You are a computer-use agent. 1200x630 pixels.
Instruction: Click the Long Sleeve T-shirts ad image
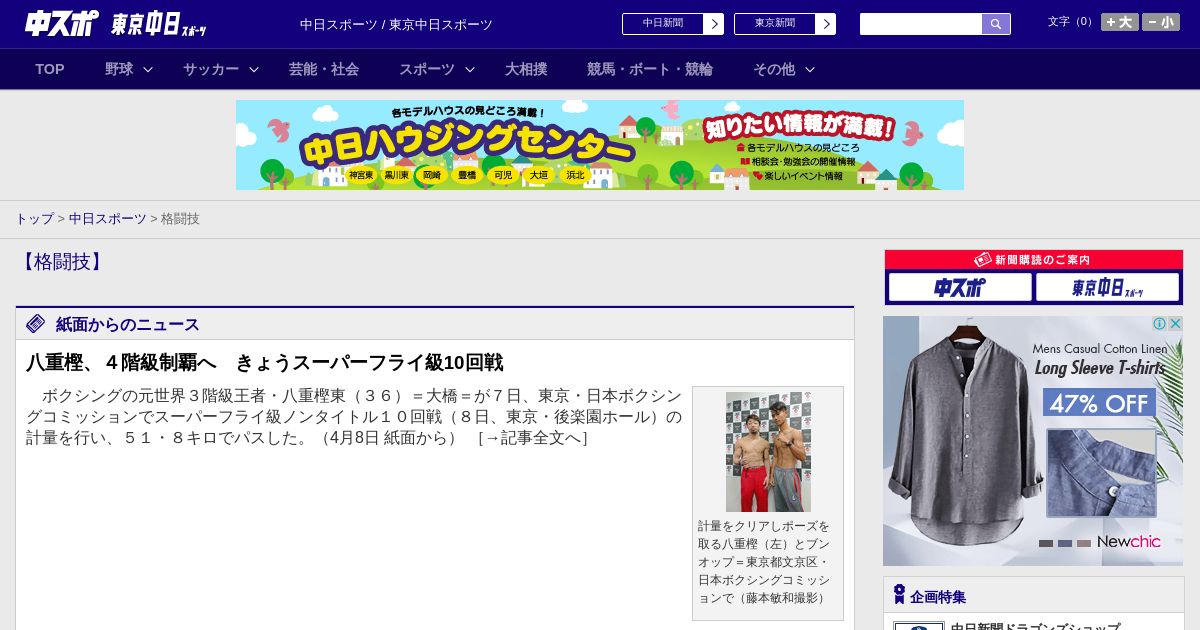coord(1033,441)
